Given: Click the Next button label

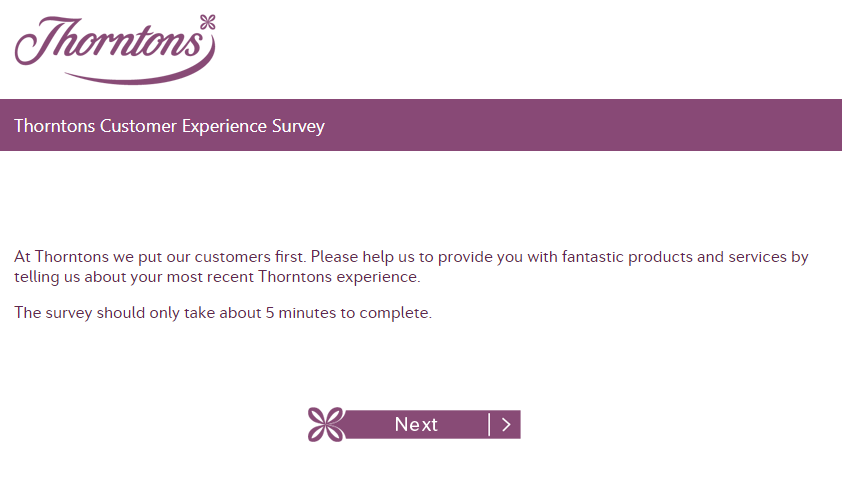Looking at the screenshot, I should coord(416,424).
